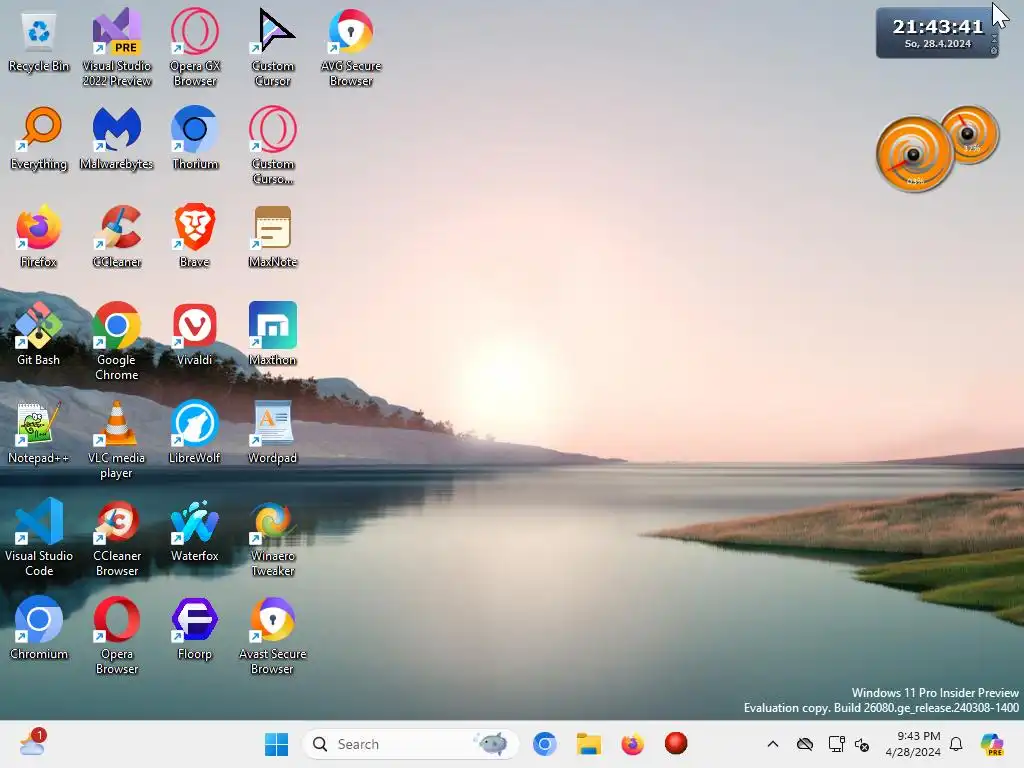Screen dimensions: 1024x768
Task: Launch the Everything search shortcut
Action: click(x=39, y=139)
